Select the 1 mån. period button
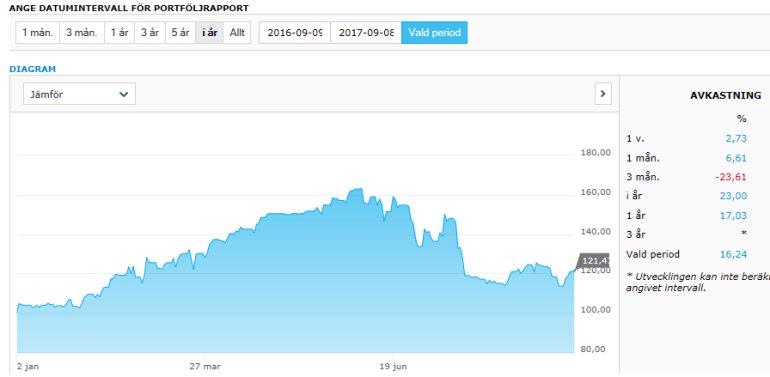The width and height of the screenshot is (770, 377). [x=37, y=33]
